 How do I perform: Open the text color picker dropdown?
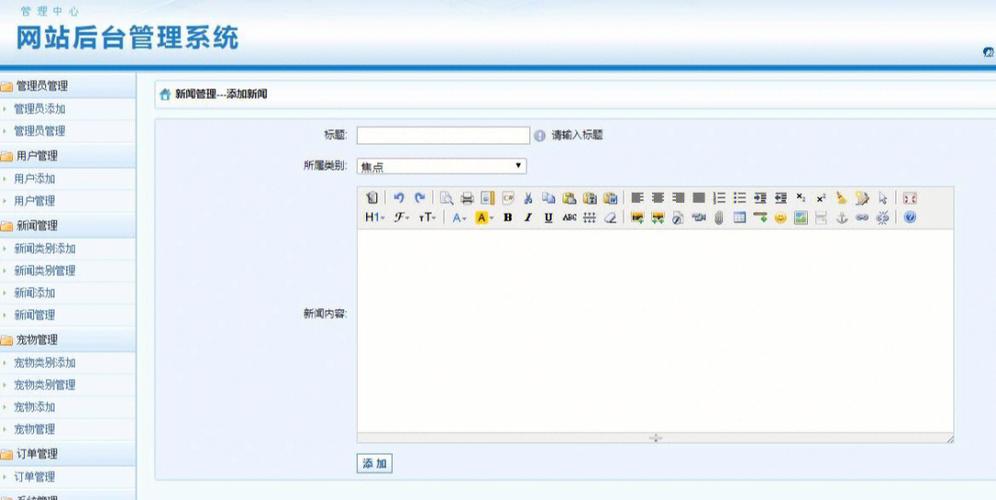459,217
